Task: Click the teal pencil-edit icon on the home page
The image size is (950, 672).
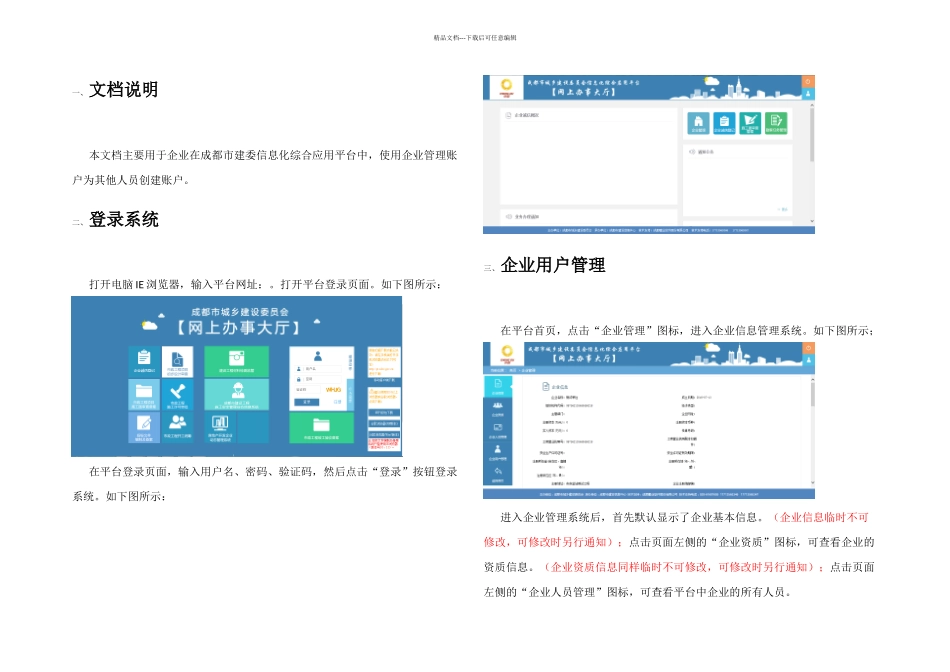Action: (750, 123)
